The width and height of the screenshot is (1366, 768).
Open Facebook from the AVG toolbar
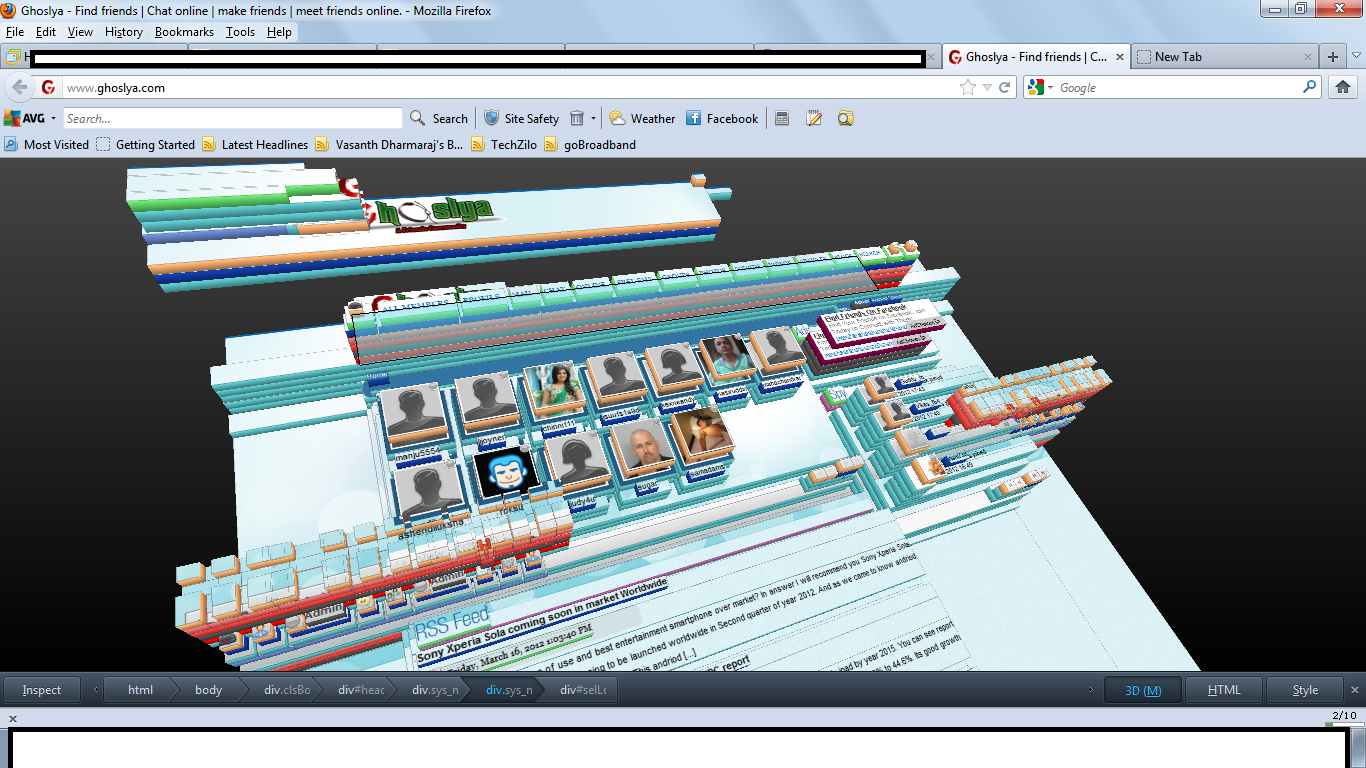tap(721, 118)
